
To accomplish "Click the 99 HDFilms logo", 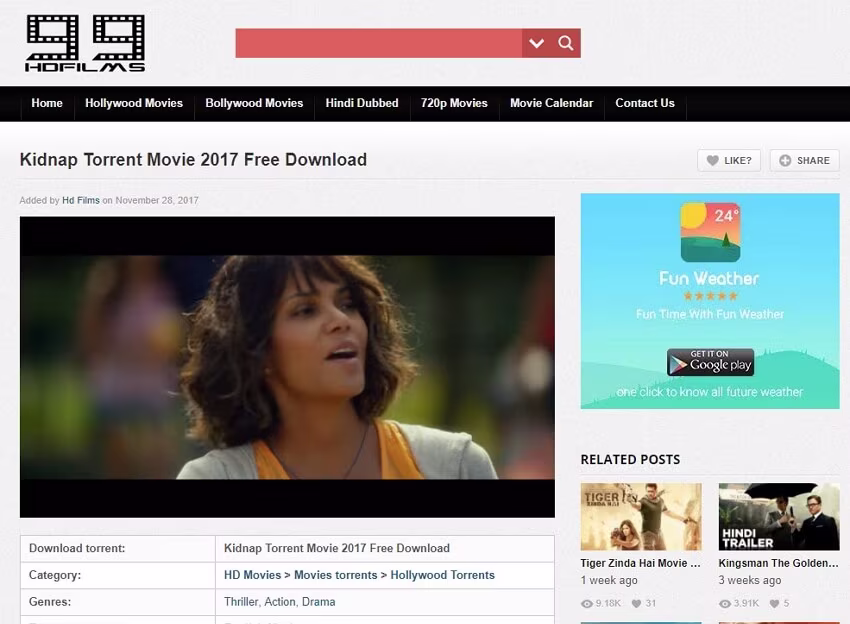I will point(85,43).
